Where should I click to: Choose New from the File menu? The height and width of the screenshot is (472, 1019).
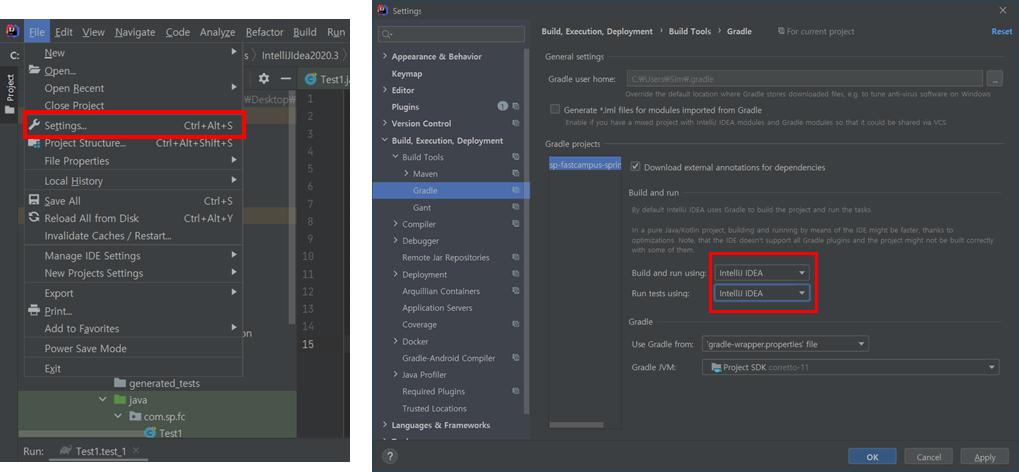pos(133,53)
